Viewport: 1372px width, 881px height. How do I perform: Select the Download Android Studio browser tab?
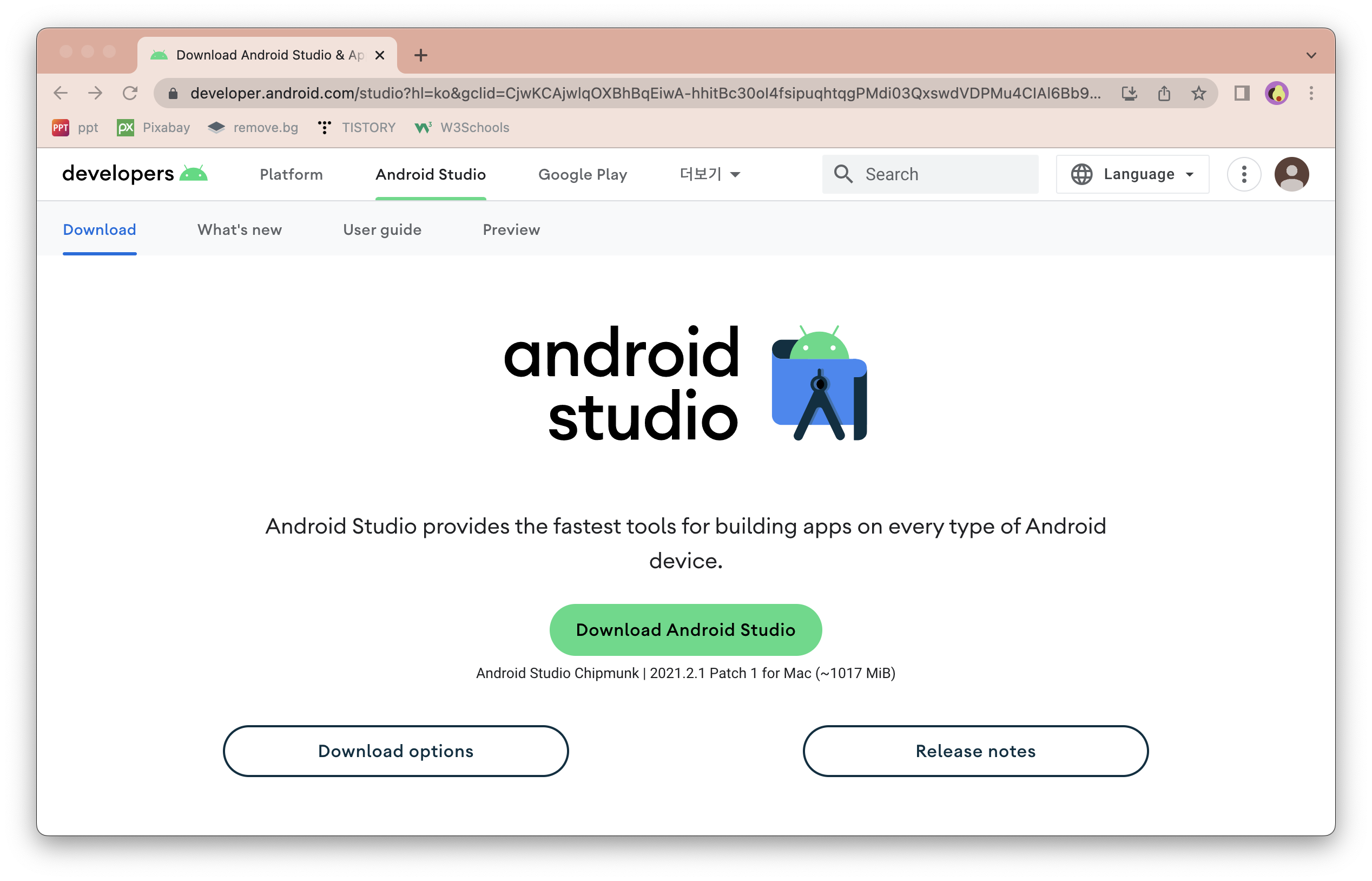[x=268, y=56]
